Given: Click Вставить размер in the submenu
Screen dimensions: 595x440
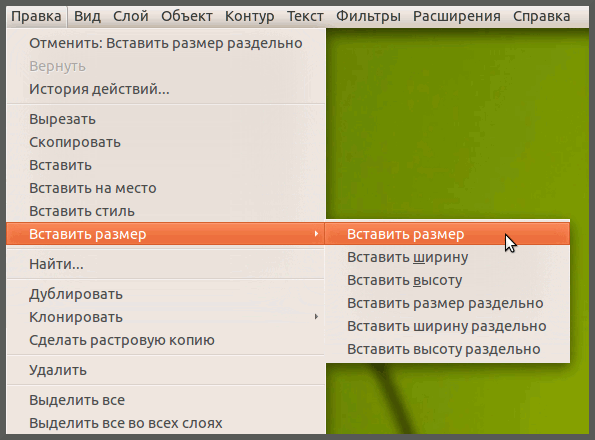Looking at the screenshot, I should pos(448,234).
